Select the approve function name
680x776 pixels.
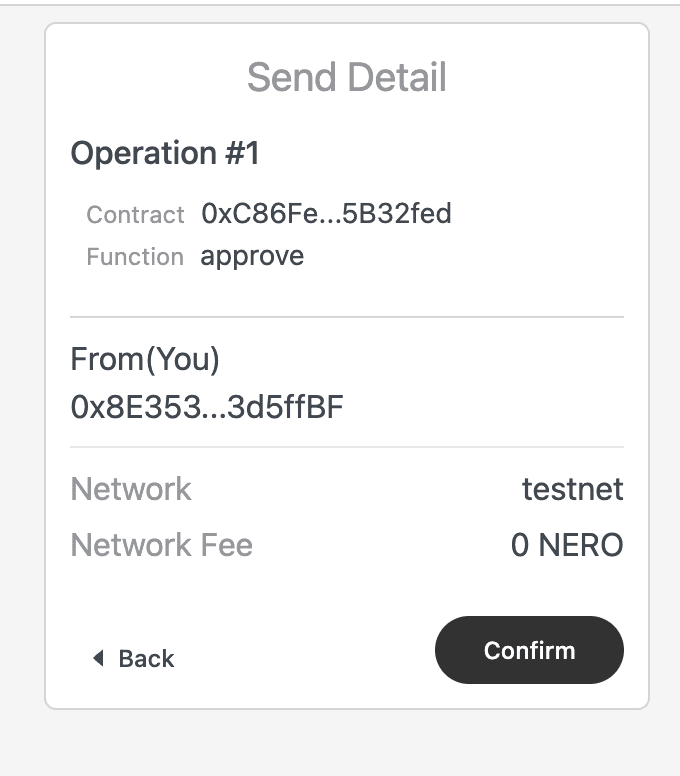[252, 256]
